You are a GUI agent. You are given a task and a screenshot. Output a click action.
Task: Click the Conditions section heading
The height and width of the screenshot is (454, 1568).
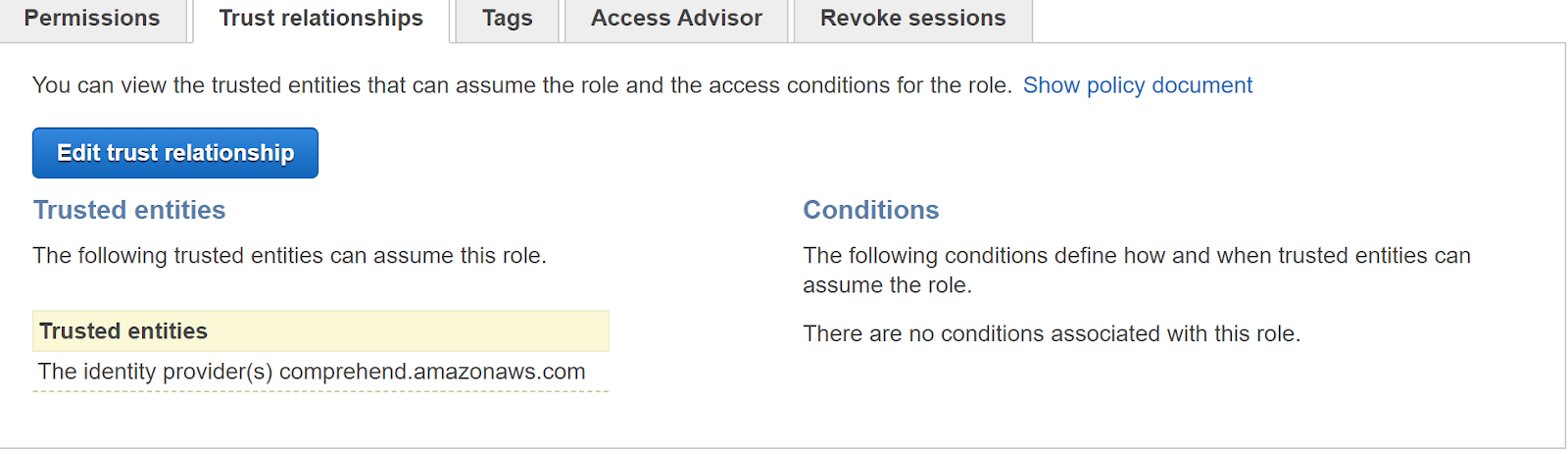click(x=870, y=210)
